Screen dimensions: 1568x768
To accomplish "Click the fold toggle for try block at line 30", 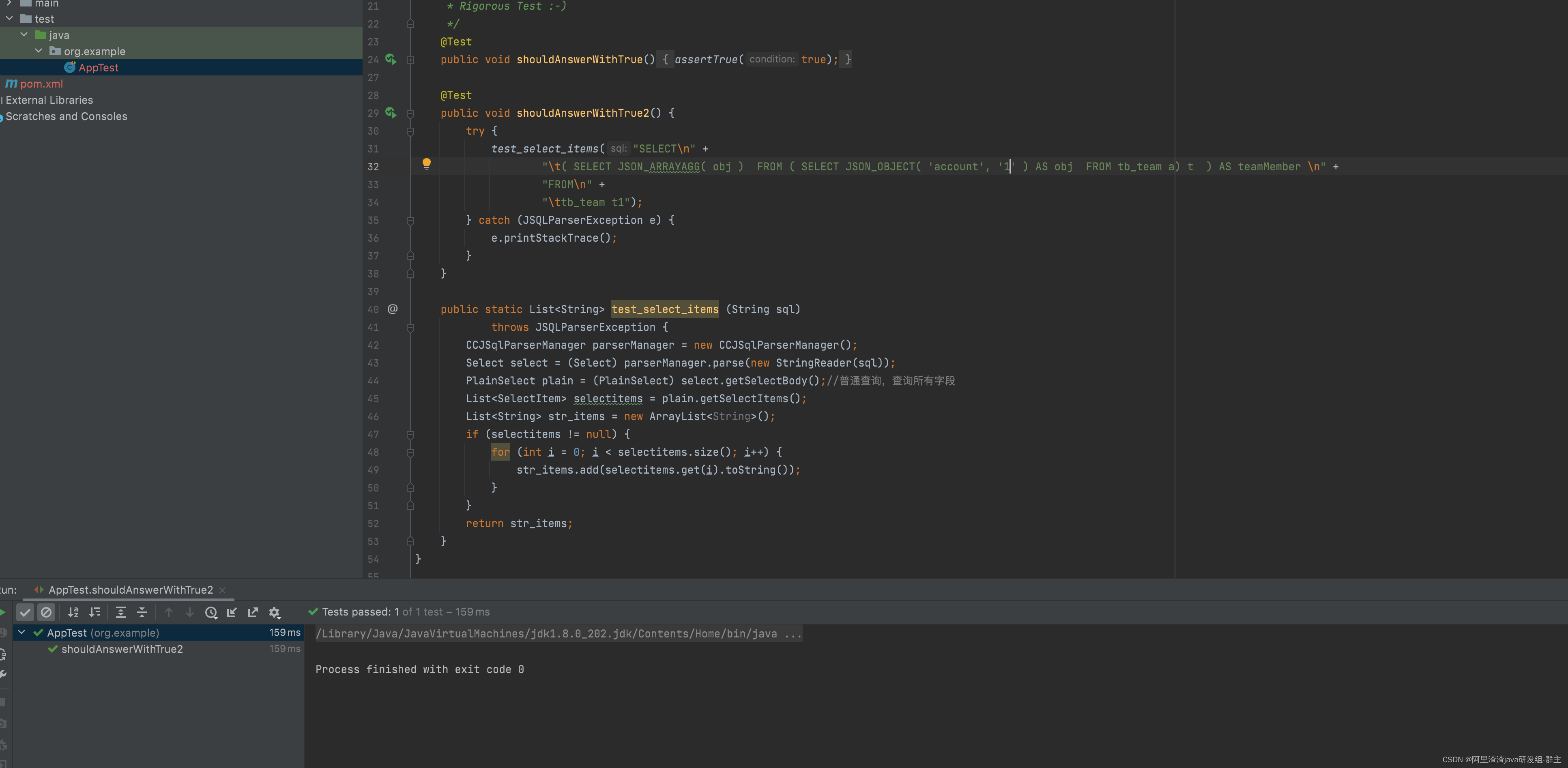I will pos(410,131).
